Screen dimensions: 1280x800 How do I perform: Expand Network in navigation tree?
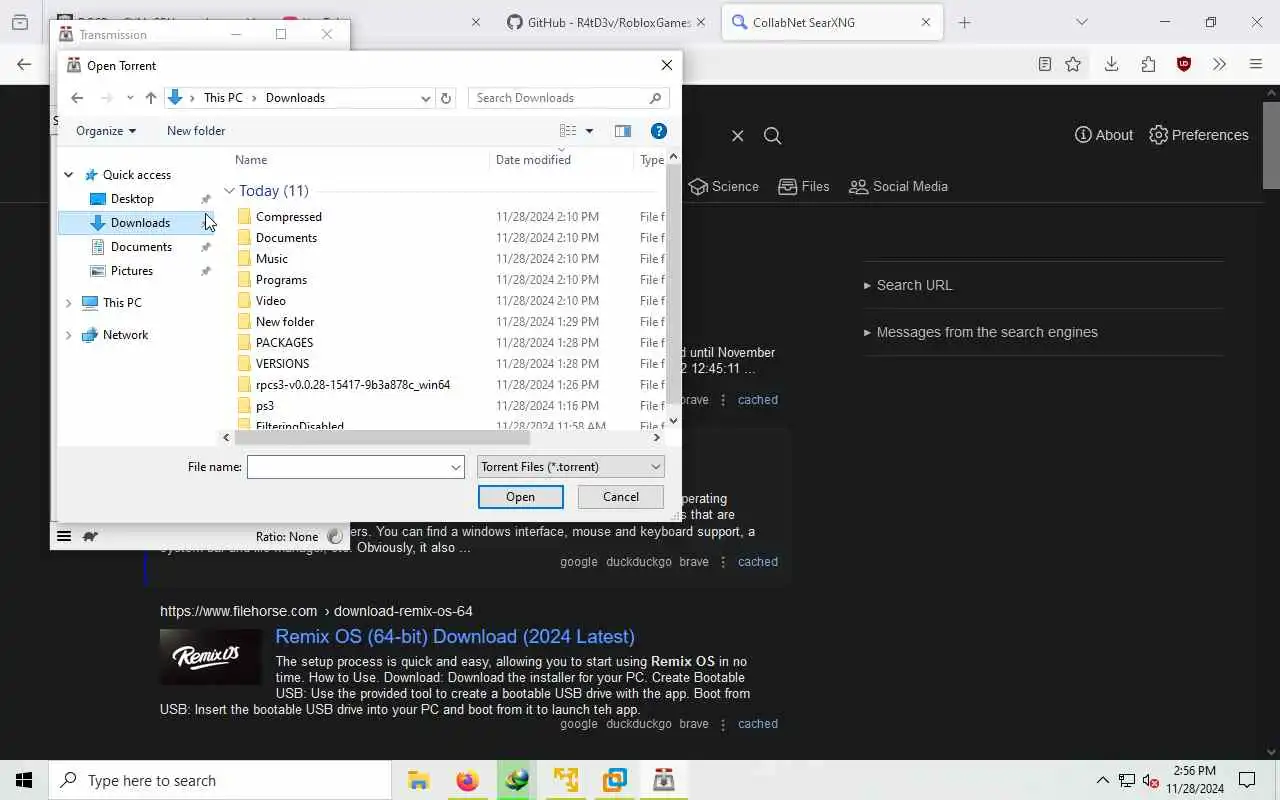coord(68,335)
